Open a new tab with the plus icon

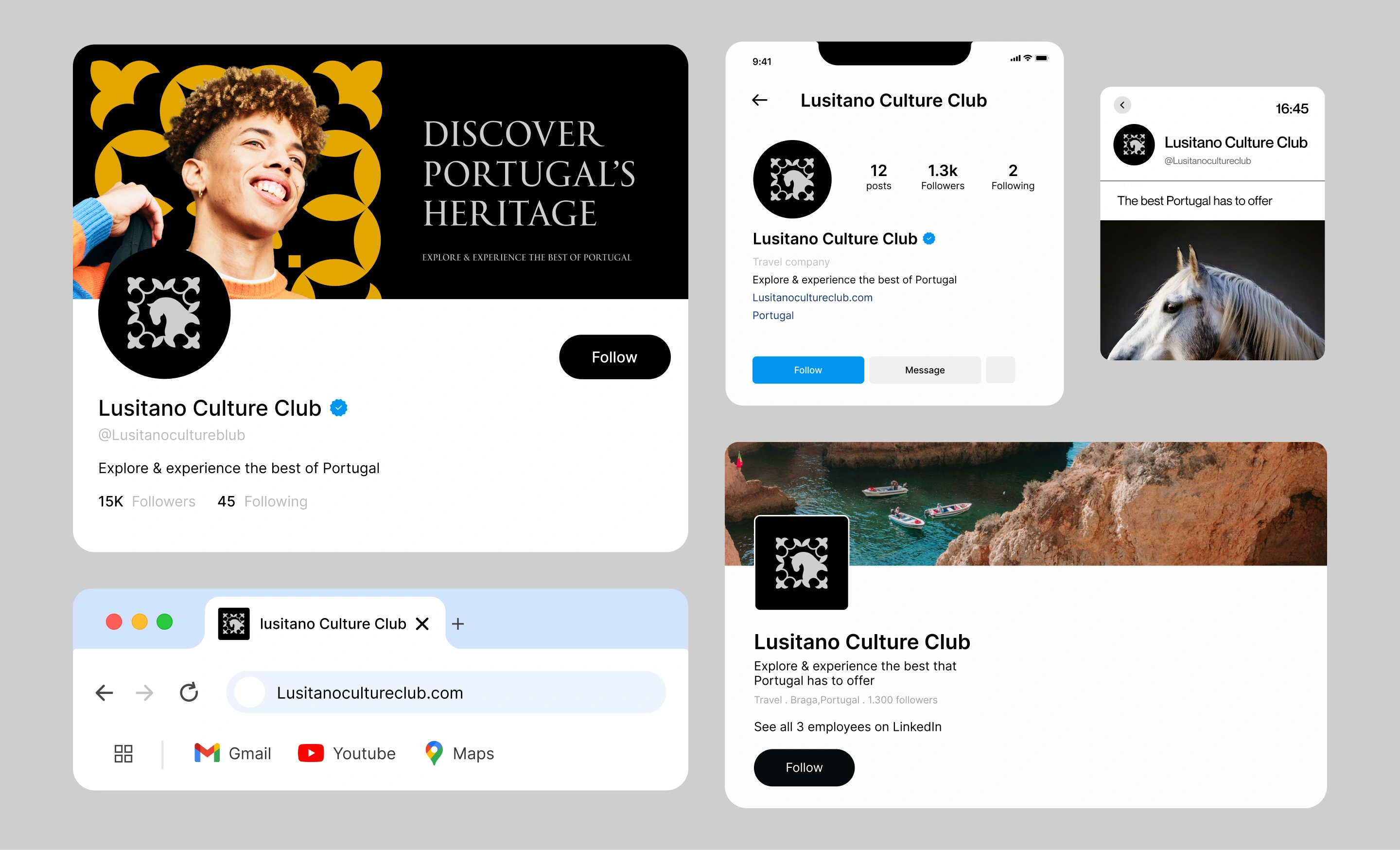tap(458, 624)
